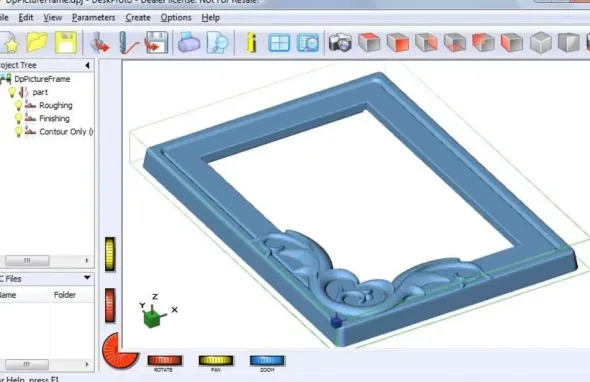
Task: Click right arrow of Project Tree scrollbar
Action: [x=87, y=260]
